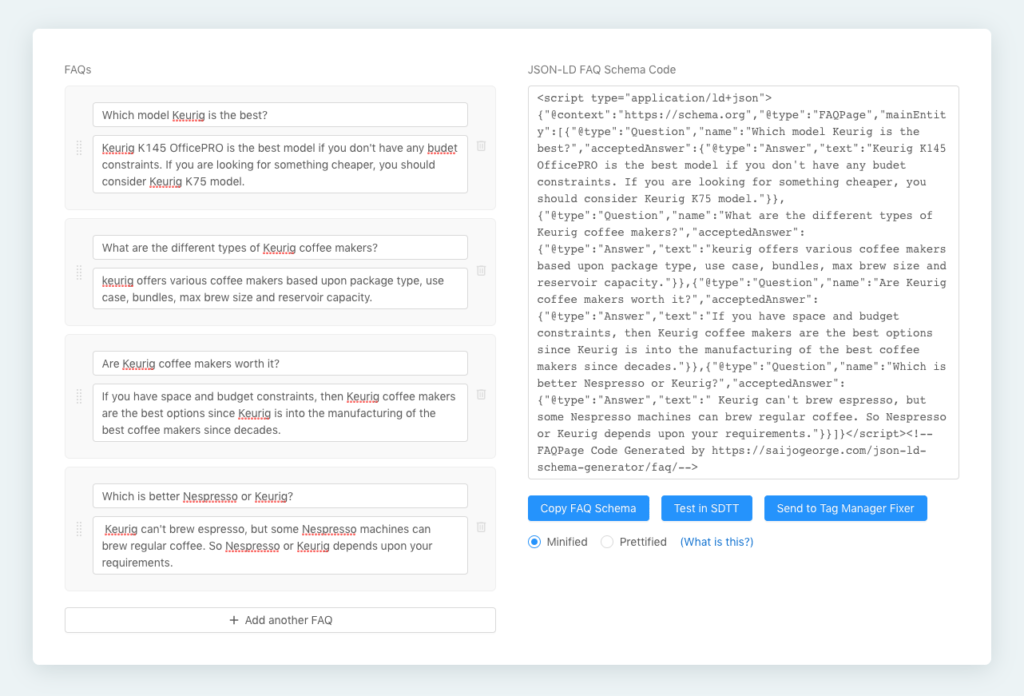Screen dimensions: 1024x696
Task: Grab drag handle of 'Which model Keurig' FAQ
Action: 79,148
